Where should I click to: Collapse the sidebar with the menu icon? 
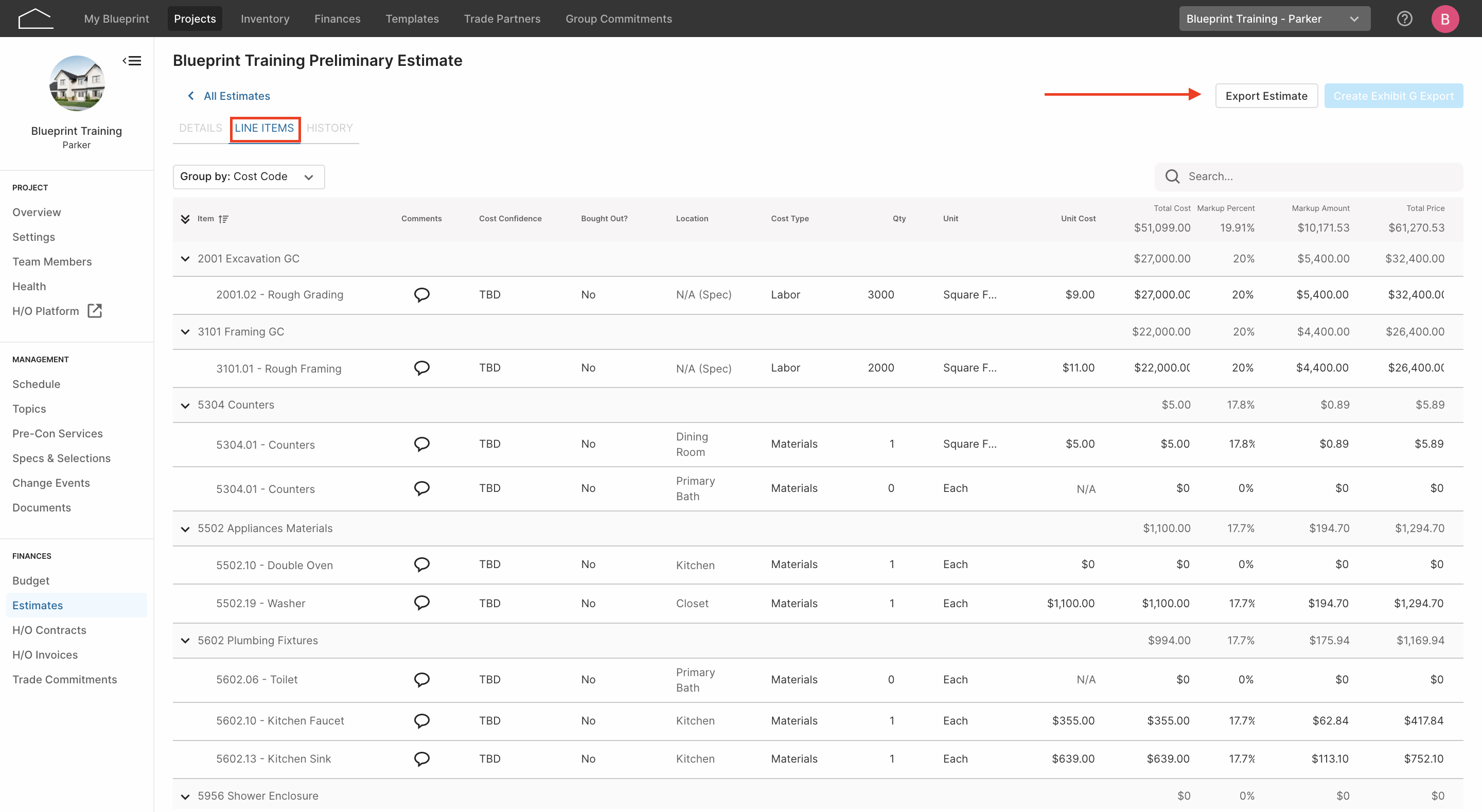(132, 60)
